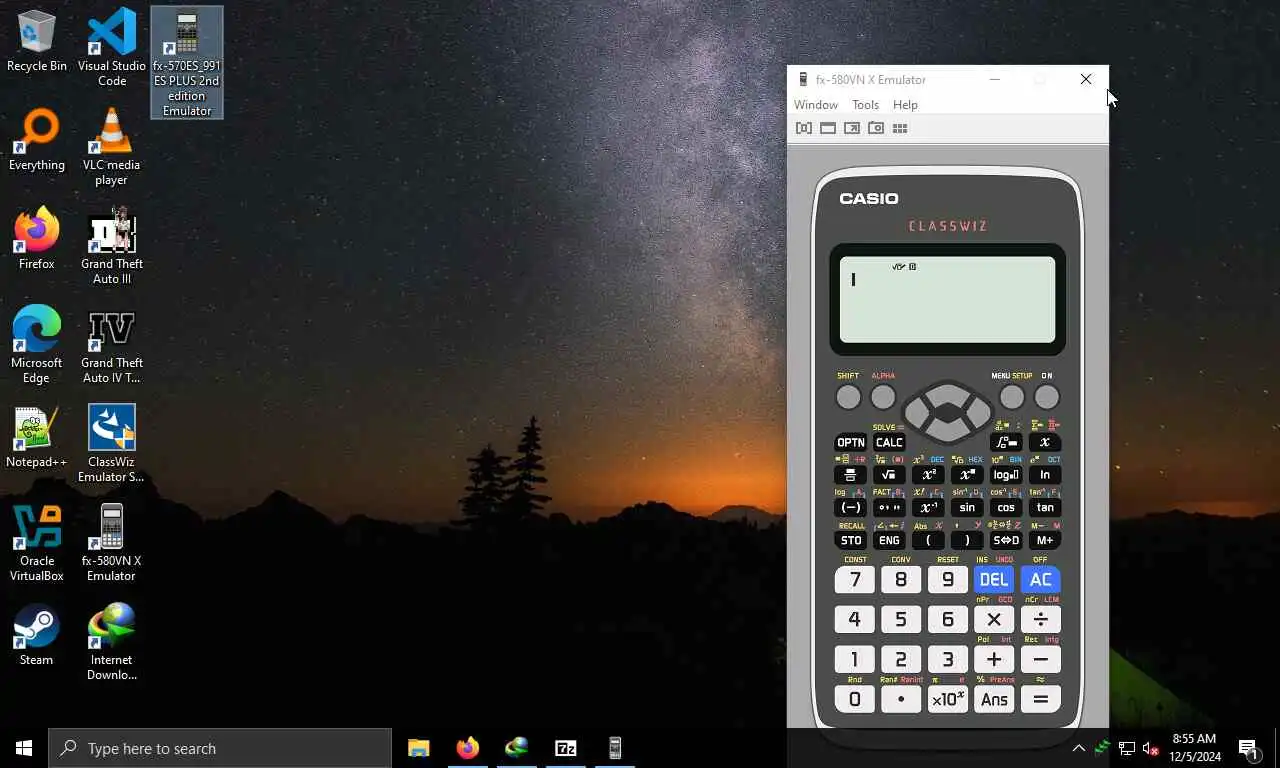Click the x variable key

pos(1045,443)
